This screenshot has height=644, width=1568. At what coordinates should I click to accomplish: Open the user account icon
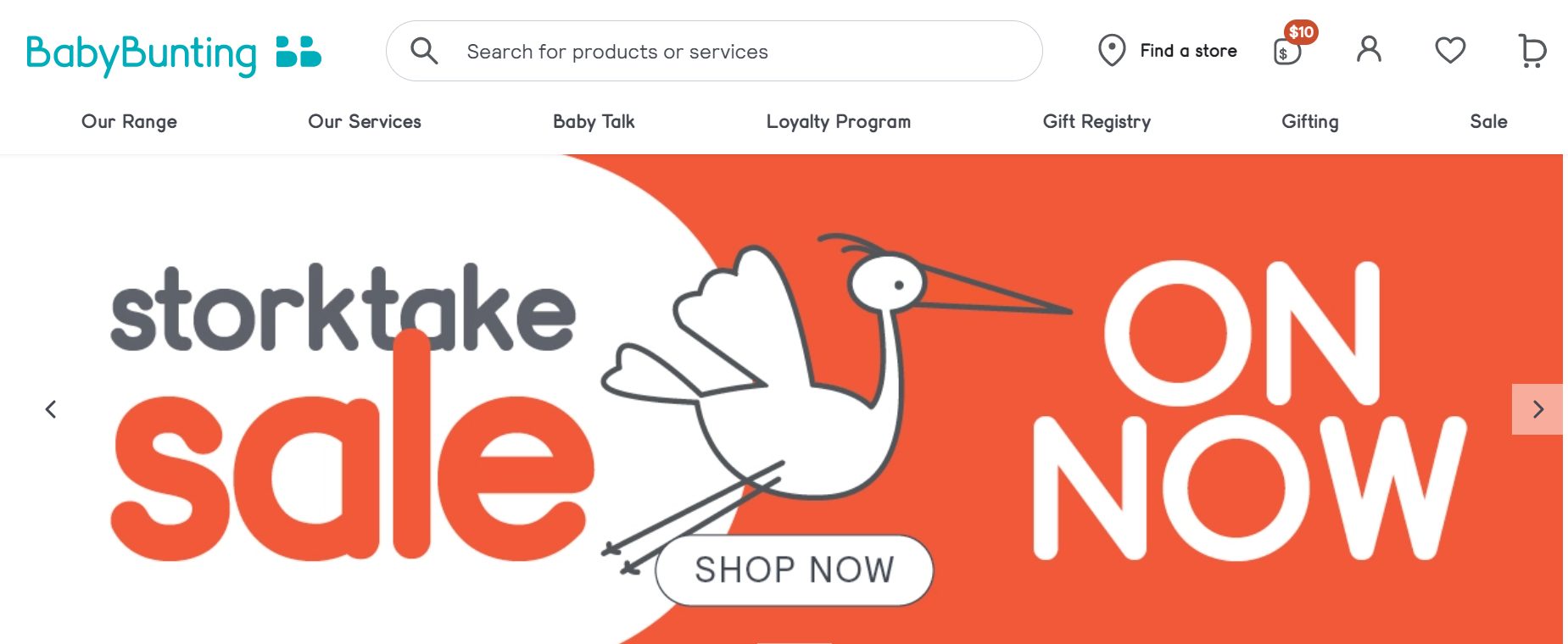pyautogui.click(x=1369, y=50)
